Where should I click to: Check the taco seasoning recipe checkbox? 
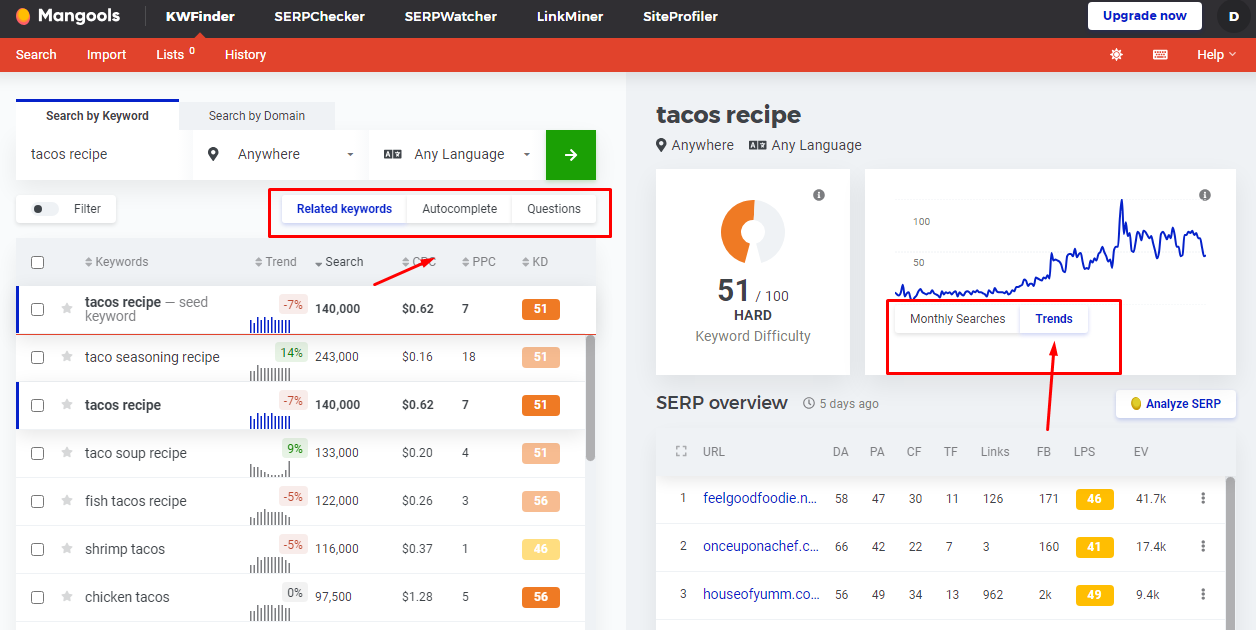(37, 357)
